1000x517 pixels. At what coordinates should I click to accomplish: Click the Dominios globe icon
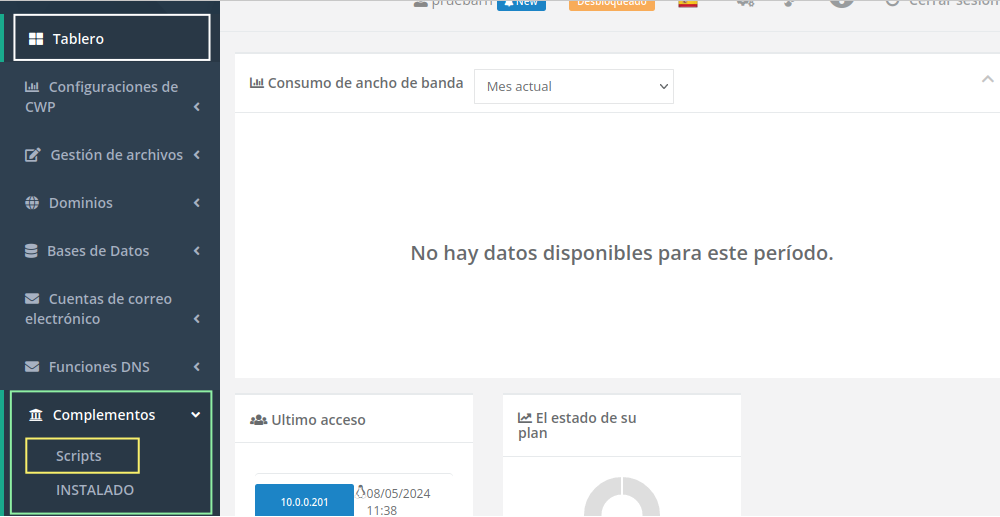(x=32, y=203)
